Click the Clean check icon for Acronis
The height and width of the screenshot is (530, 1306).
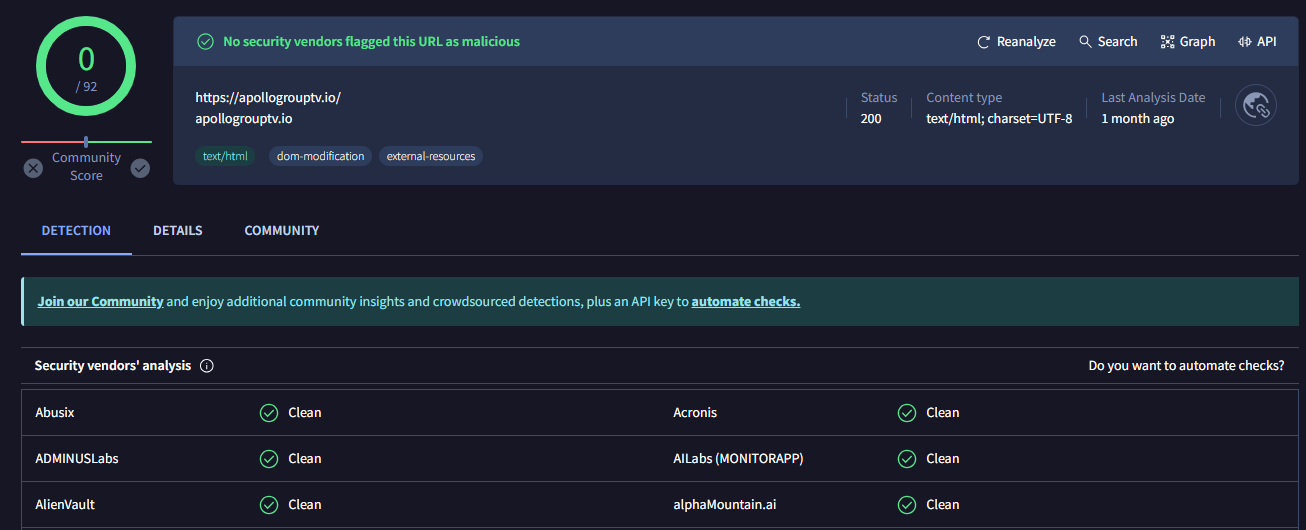point(907,412)
